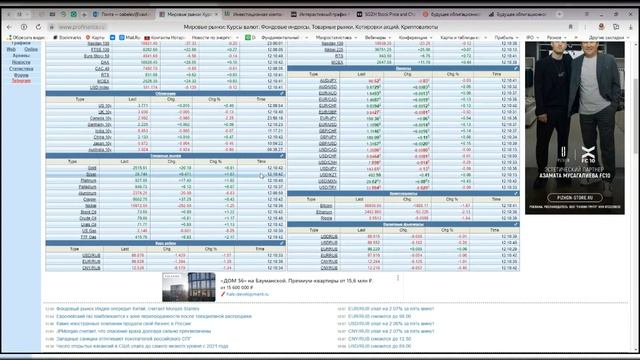The image size is (640, 360).
Task: Expand the Макростатистика bookmarks folder
Action: [x=336, y=38]
